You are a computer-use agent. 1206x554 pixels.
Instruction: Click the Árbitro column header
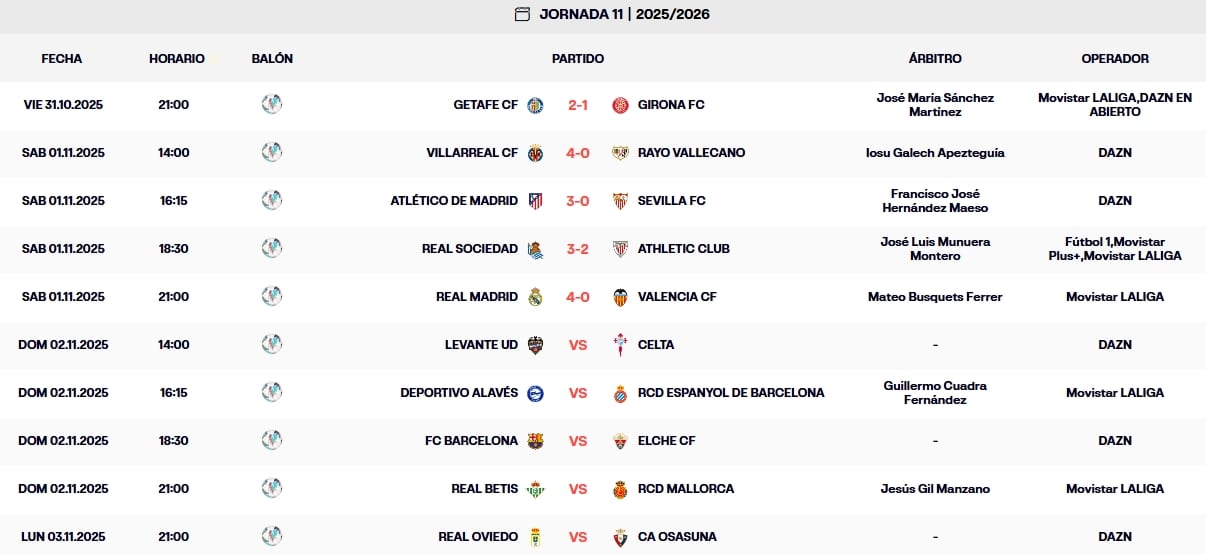[935, 59]
